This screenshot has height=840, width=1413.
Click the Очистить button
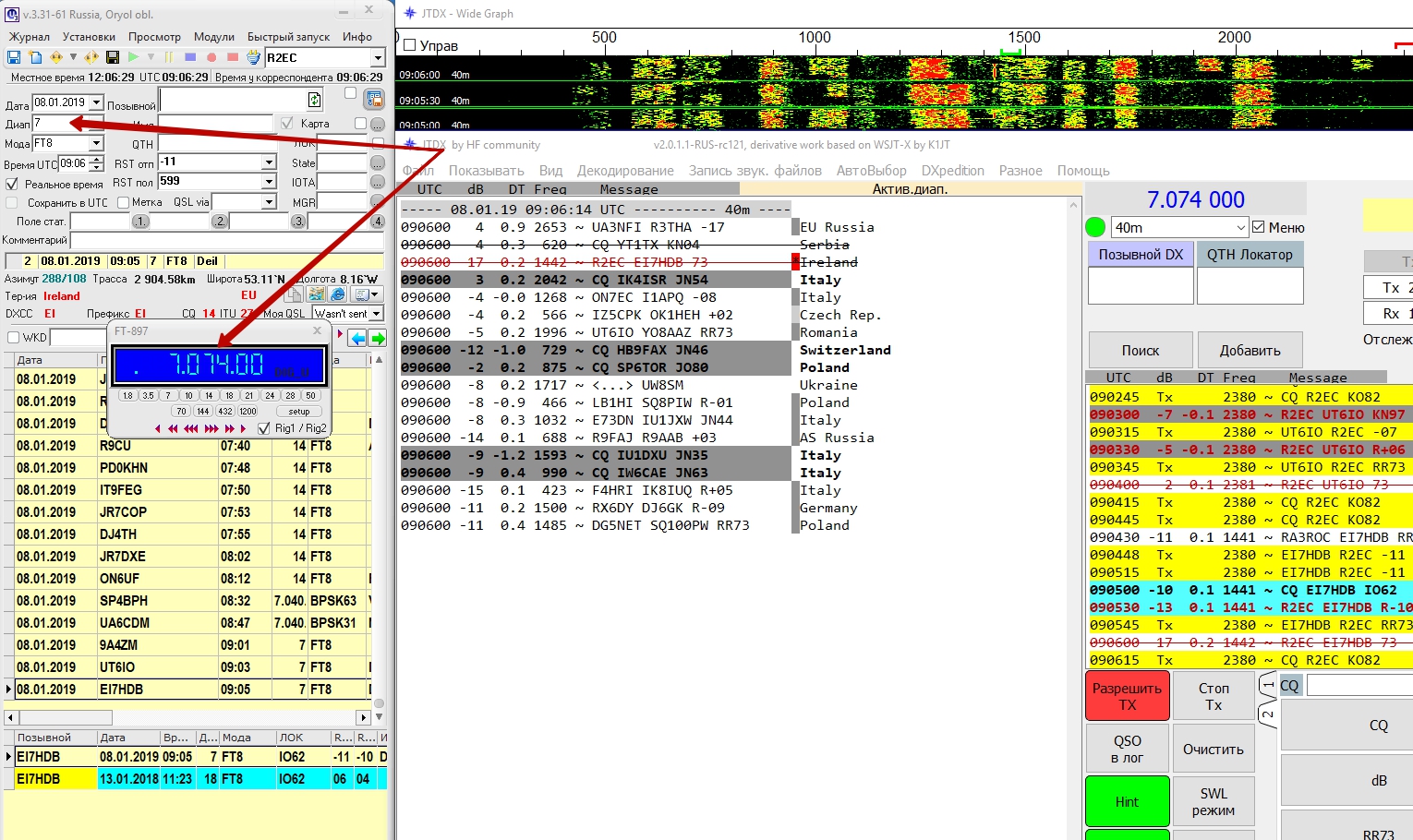[1213, 750]
